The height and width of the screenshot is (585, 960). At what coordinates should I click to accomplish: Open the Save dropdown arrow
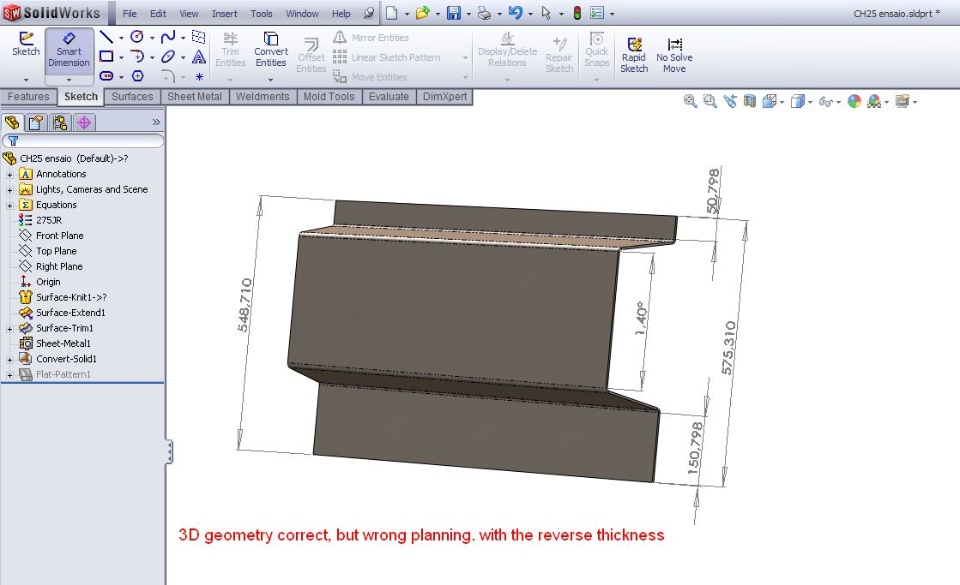pyautogui.click(x=468, y=13)
